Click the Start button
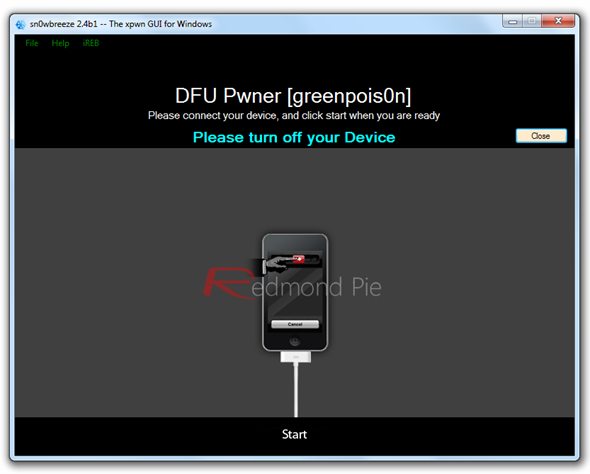This screenshot has height=474, width=590. coord(294,434)
